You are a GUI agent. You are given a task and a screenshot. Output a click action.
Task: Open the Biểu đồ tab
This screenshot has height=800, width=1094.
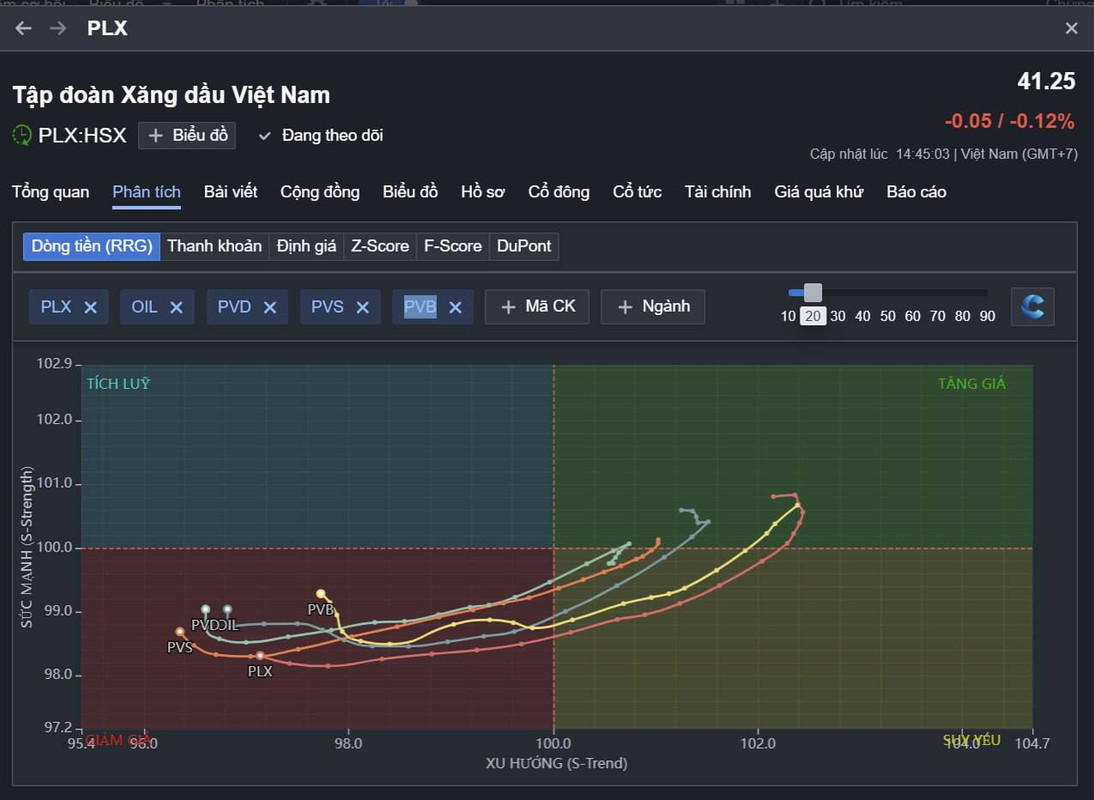[410, 192]
